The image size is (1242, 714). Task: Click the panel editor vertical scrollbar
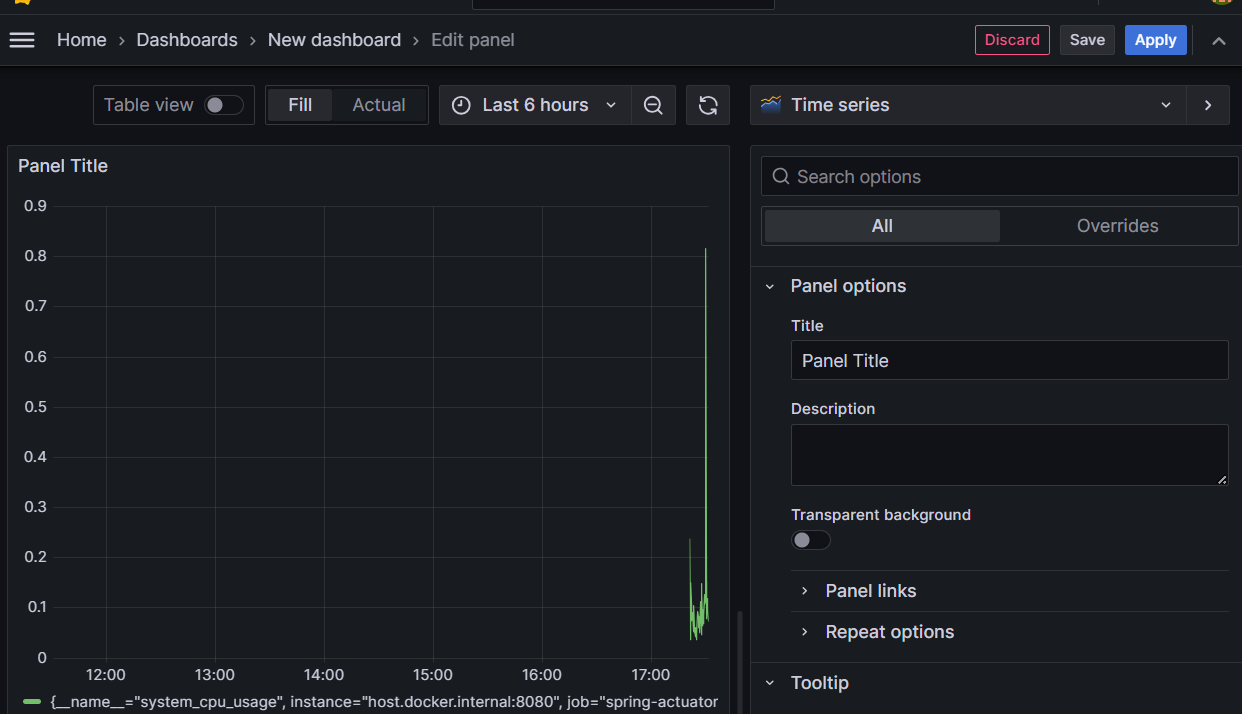click(x=739, y=662)
